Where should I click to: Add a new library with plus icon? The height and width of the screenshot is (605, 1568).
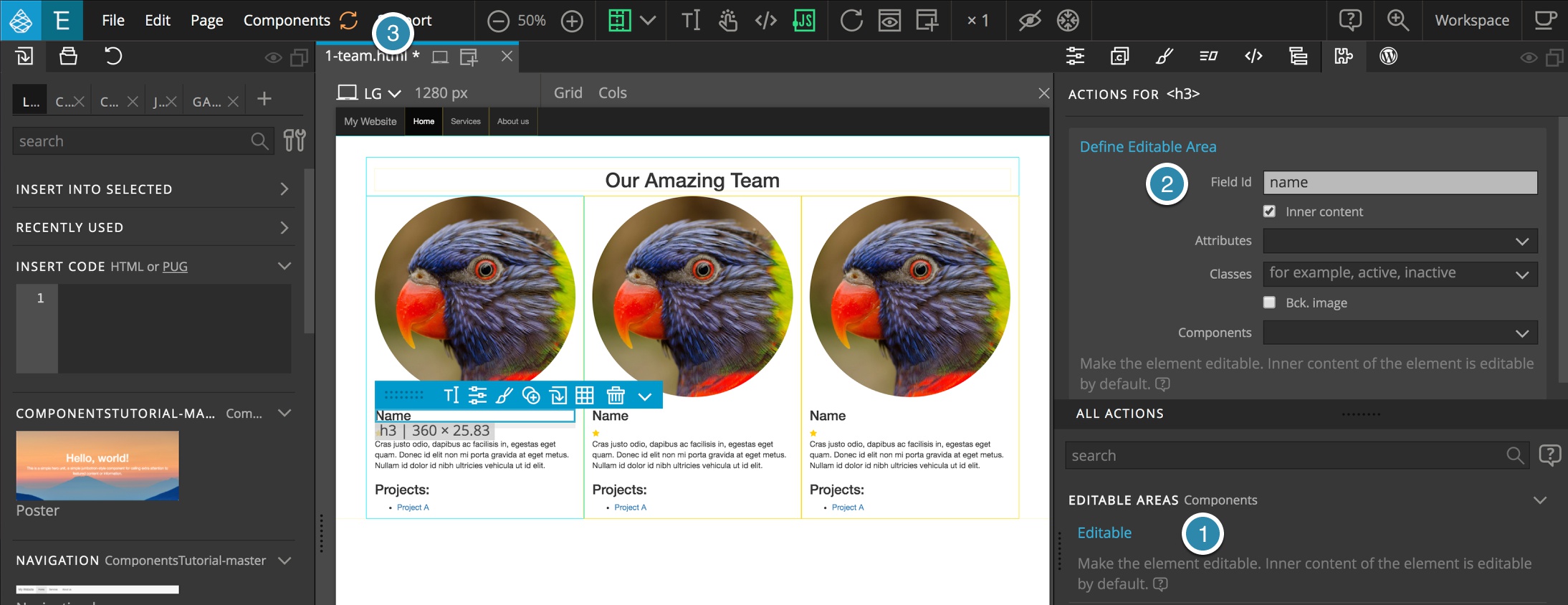coord(264,99)
